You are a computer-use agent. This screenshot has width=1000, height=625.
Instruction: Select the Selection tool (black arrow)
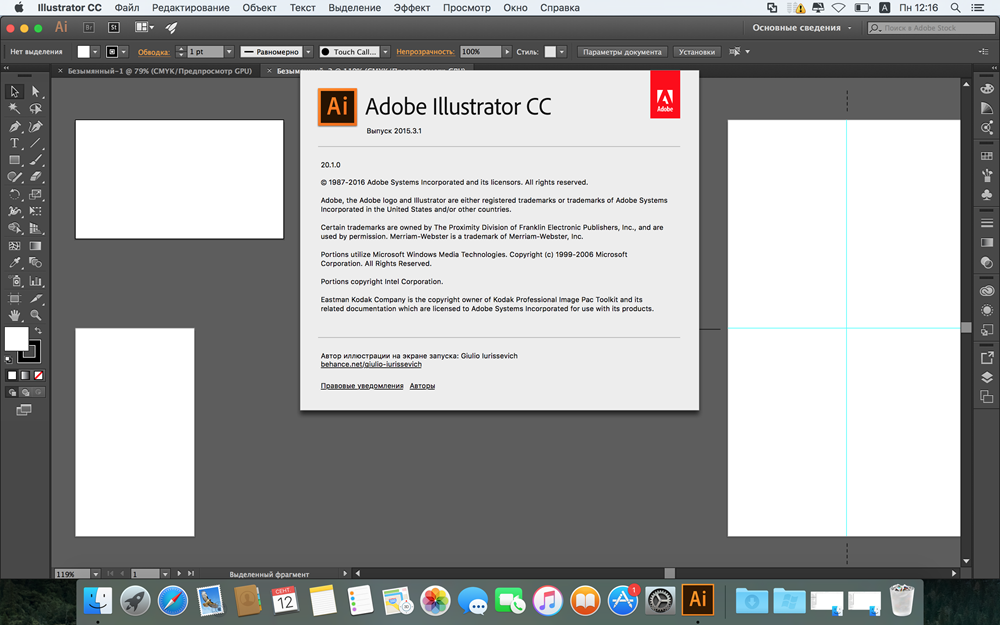click(x=14, y=92)
